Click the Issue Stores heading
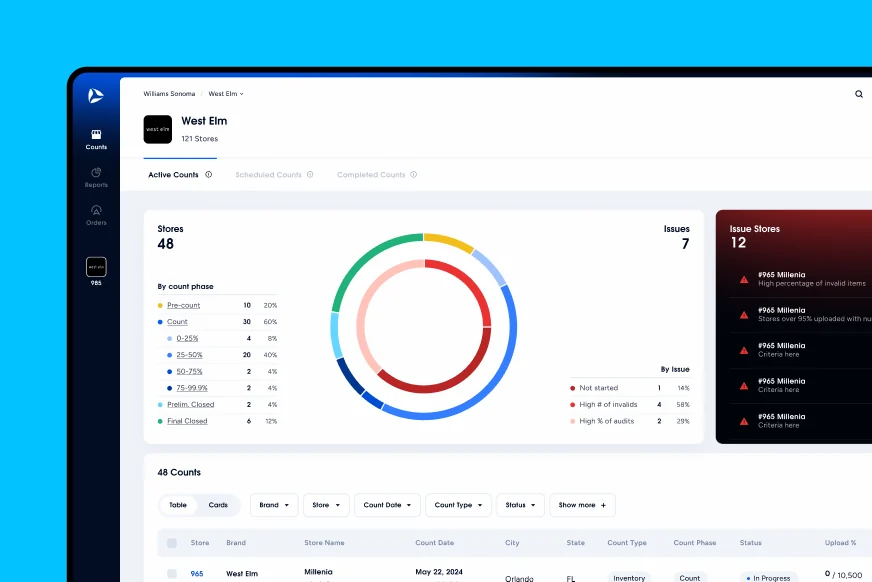Screen dimensions: 872x582 tap(755, 229)
